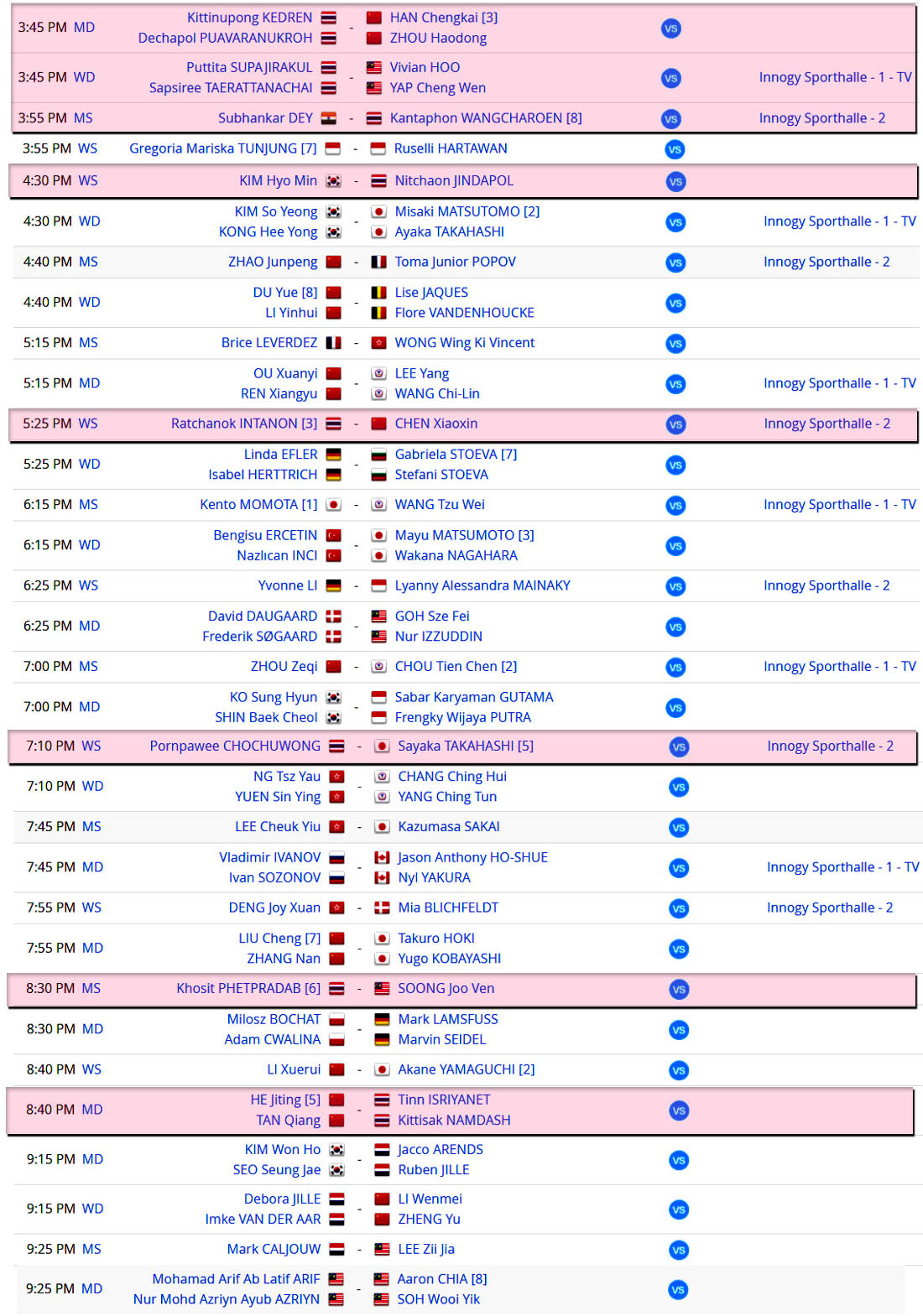Open VS icon for Debora JILLE match
This screenshot has width=923, height=1316.
click(679, 1209)
